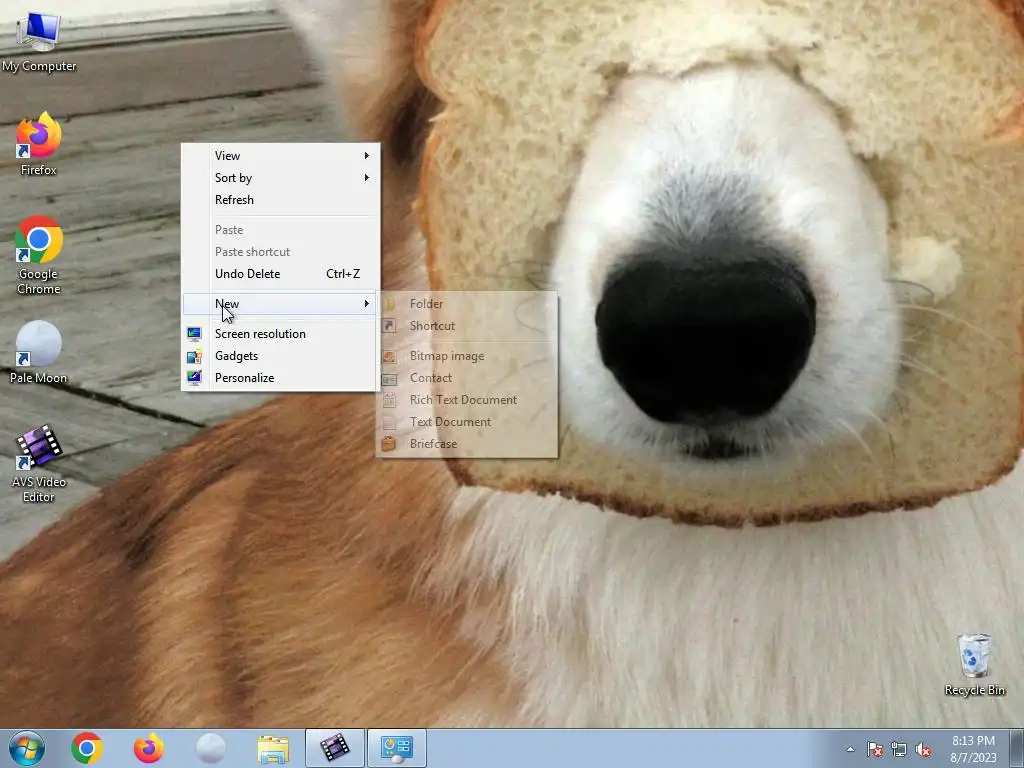Click the Screen resolution monitor icon
This screenshot has width=1024, height=768.
point(194,334)
